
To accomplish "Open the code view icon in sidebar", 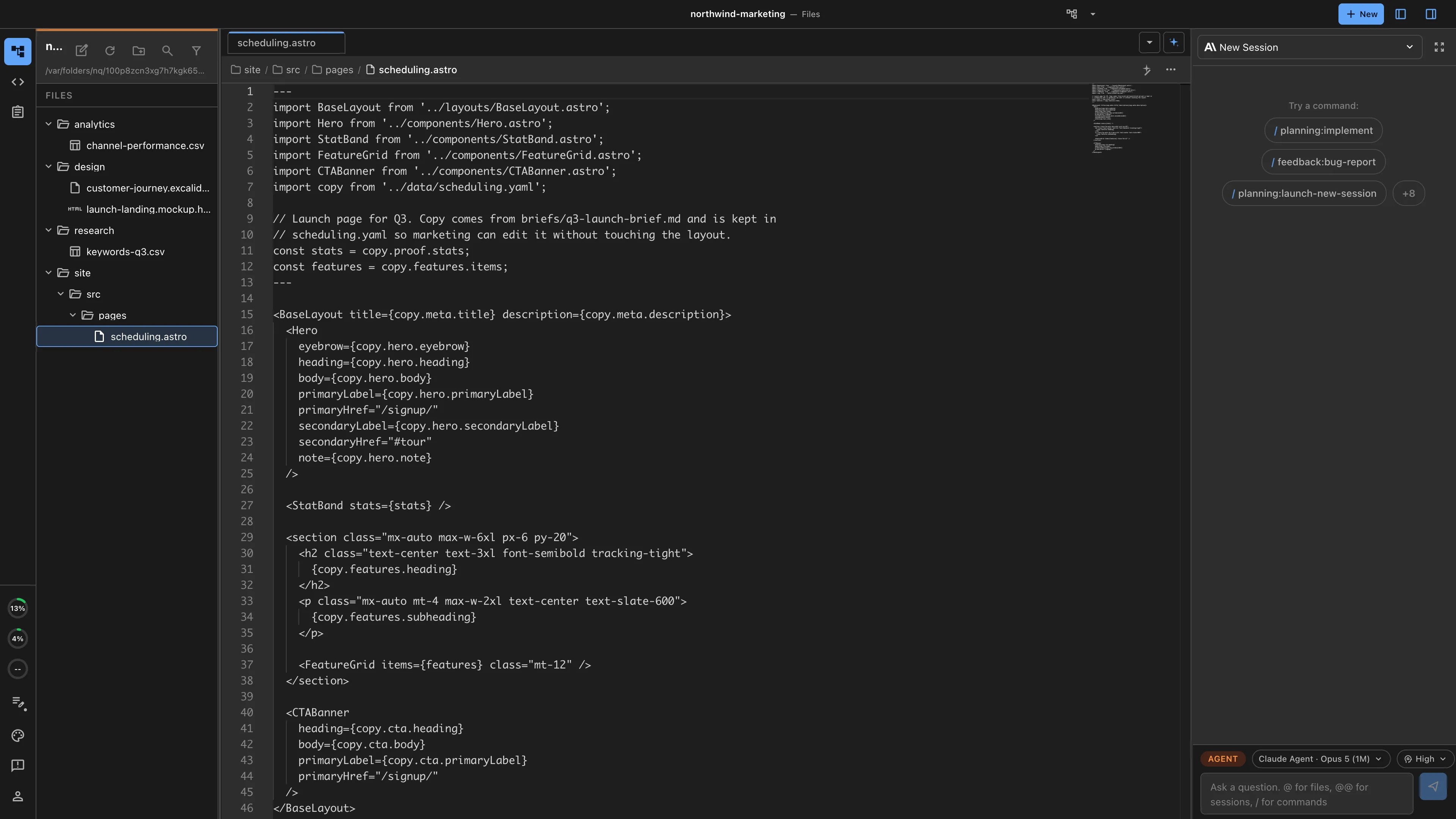I will tap(17, 82).
